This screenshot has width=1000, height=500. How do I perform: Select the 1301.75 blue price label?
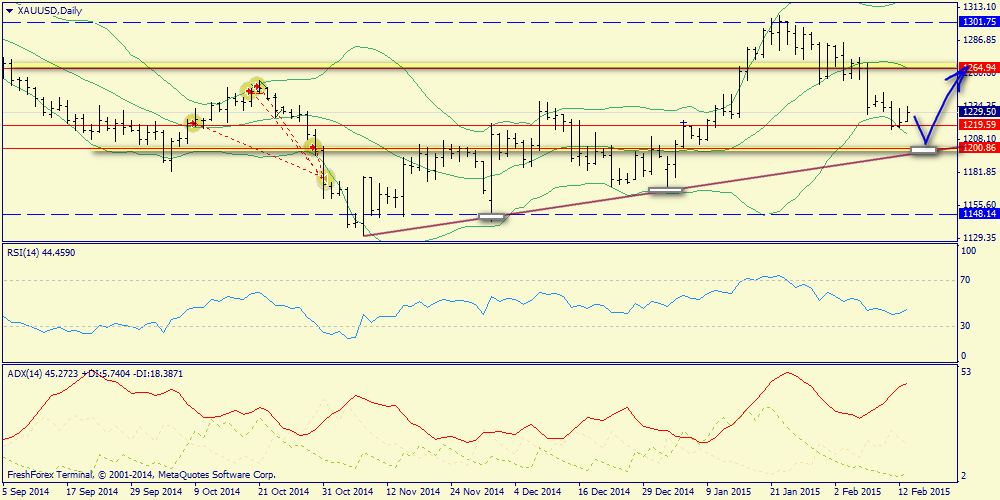tap(978, 22)
